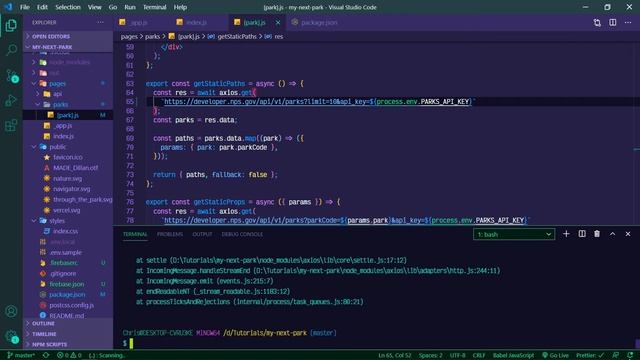The height and width of the screenshot is (360, 640).
Task: Synchronize changes icon in status bar
Action: 46,355
